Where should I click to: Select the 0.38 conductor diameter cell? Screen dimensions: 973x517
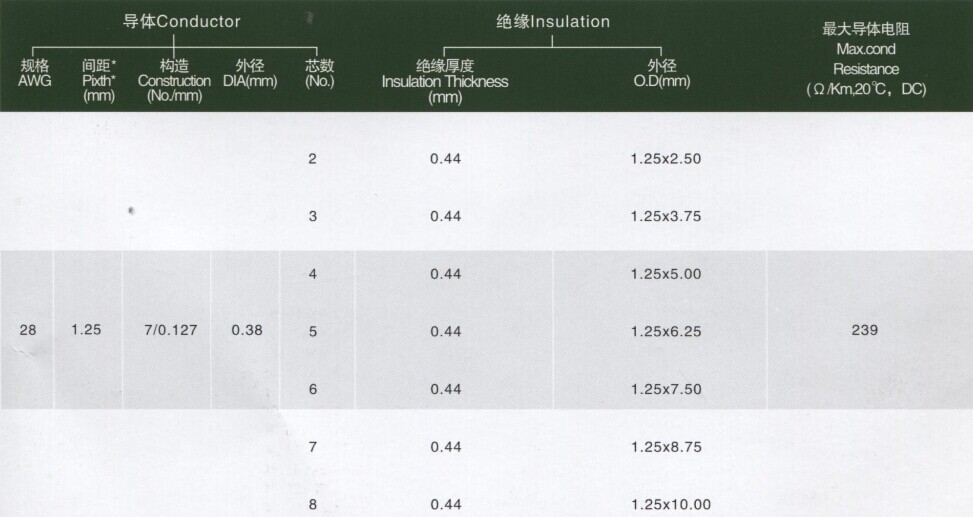pyautogui.click(x=247, y=329)
